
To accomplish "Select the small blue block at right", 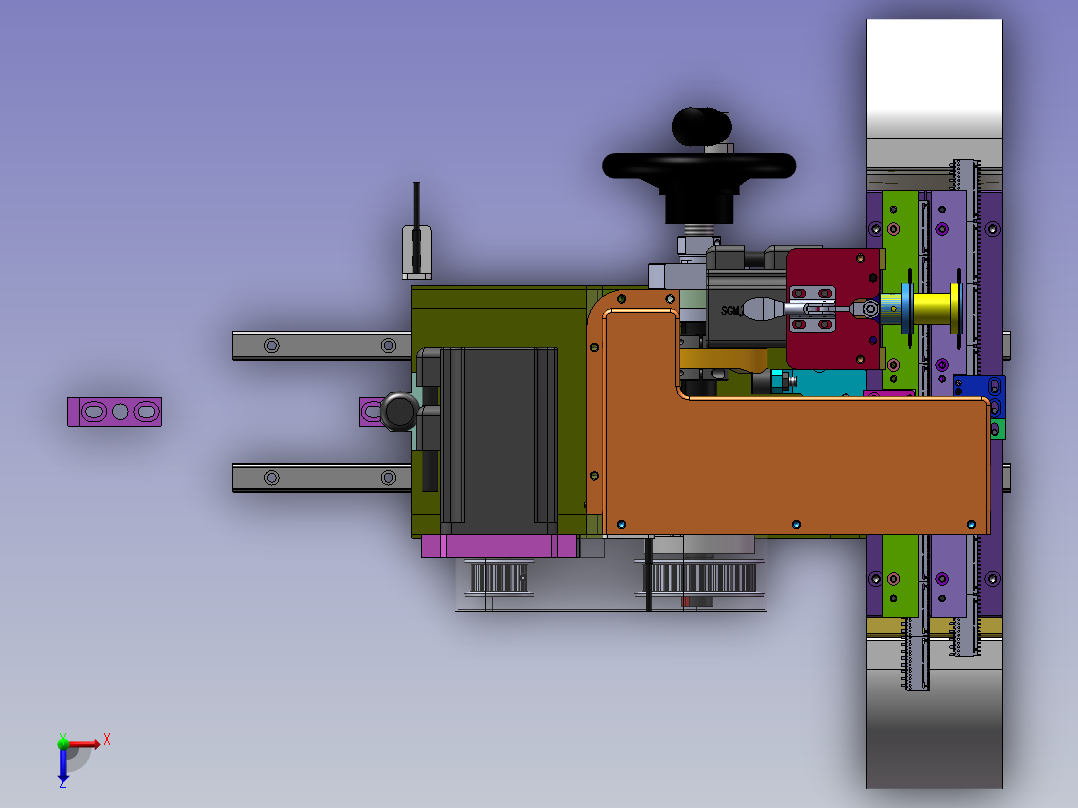I will [x=979, y=395].
